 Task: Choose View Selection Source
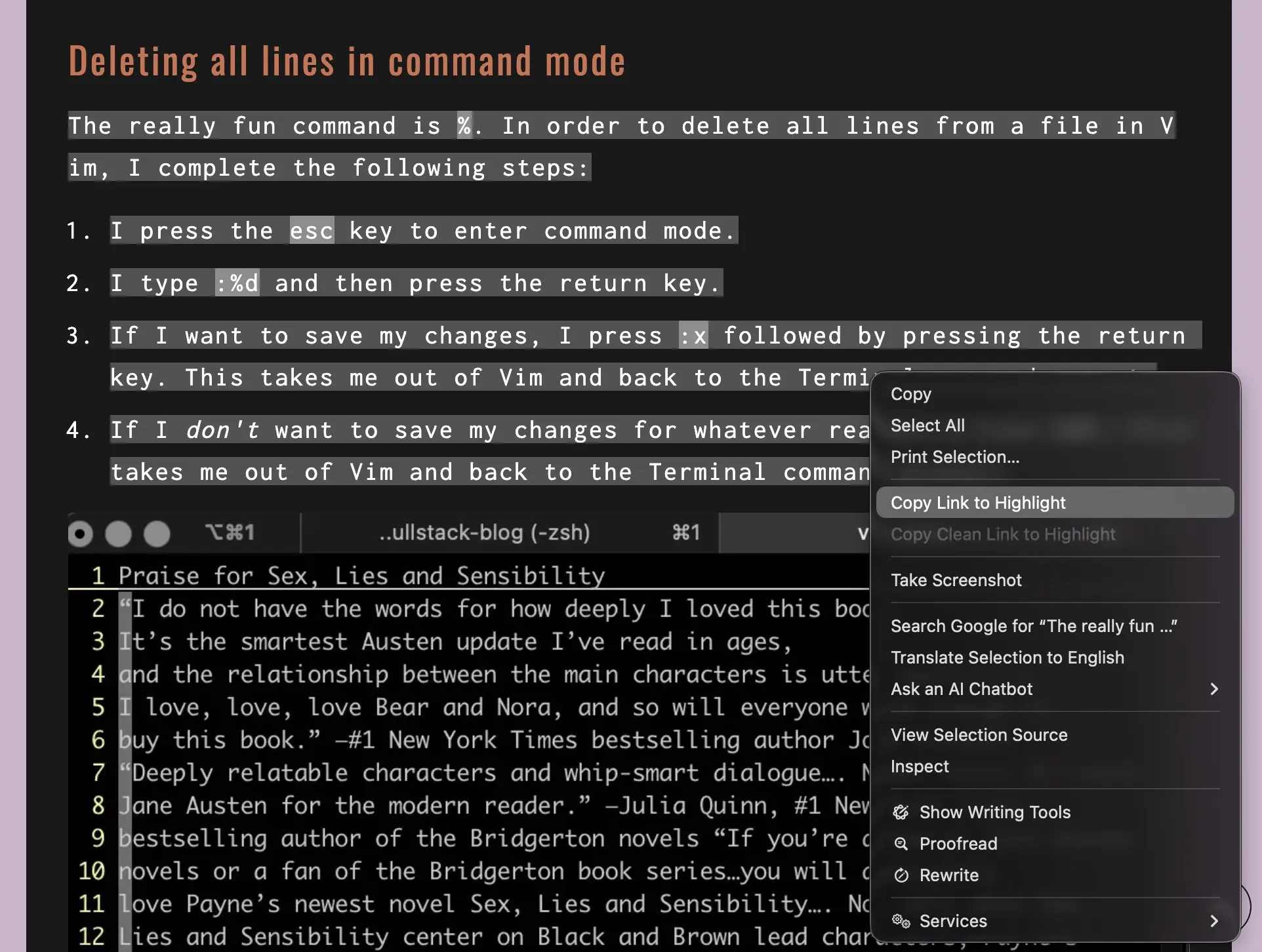coord(1055,735)
